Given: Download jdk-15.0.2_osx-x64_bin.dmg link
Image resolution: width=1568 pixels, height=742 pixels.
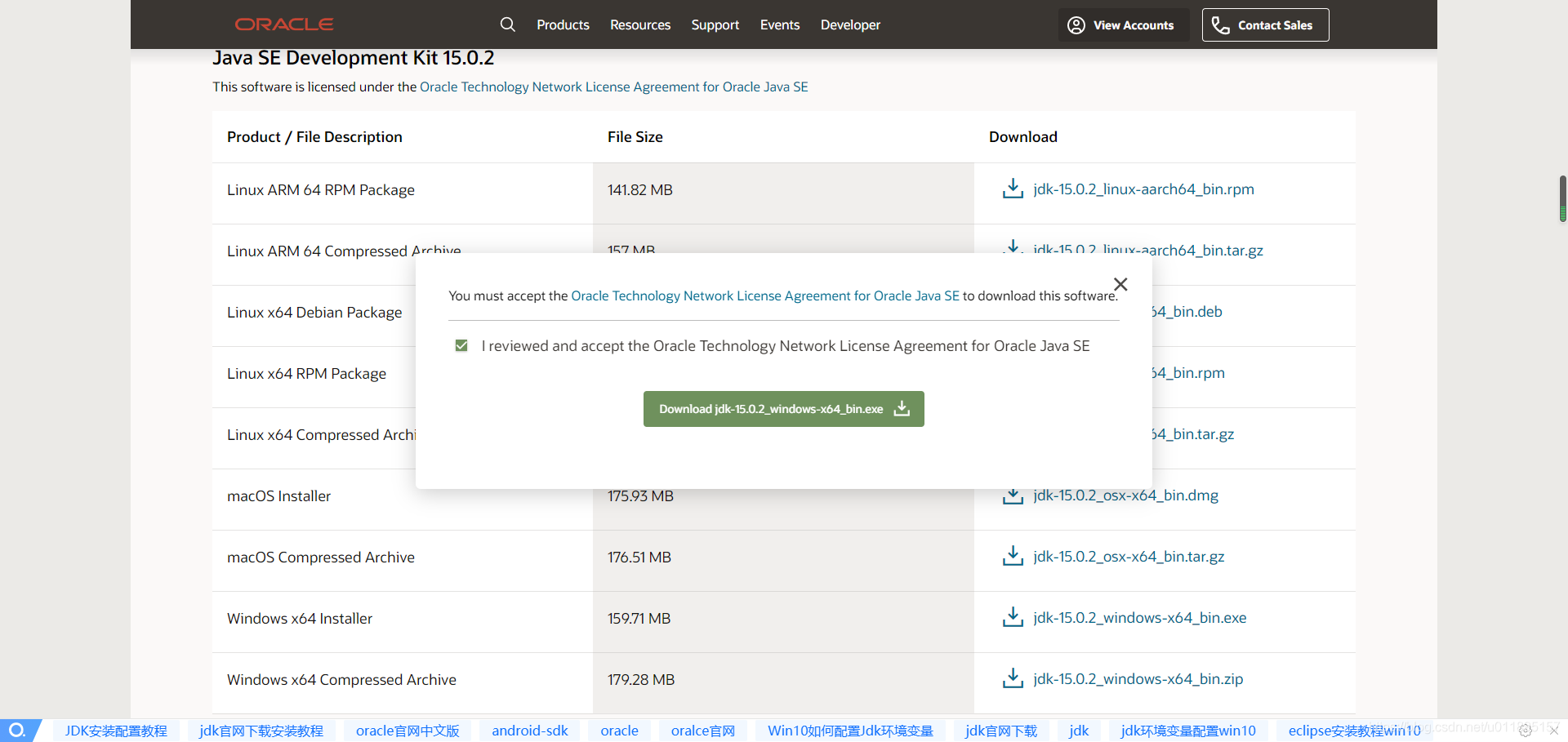Looking at the screenshot, I should (x=1125, y=495).
